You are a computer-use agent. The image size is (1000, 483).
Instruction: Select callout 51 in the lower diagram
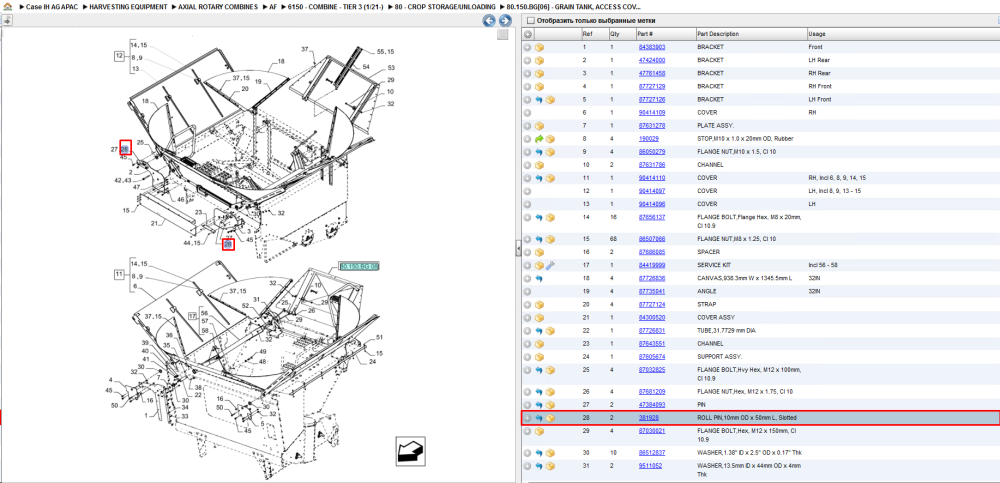pyautogui.click(x=379, y=337)
